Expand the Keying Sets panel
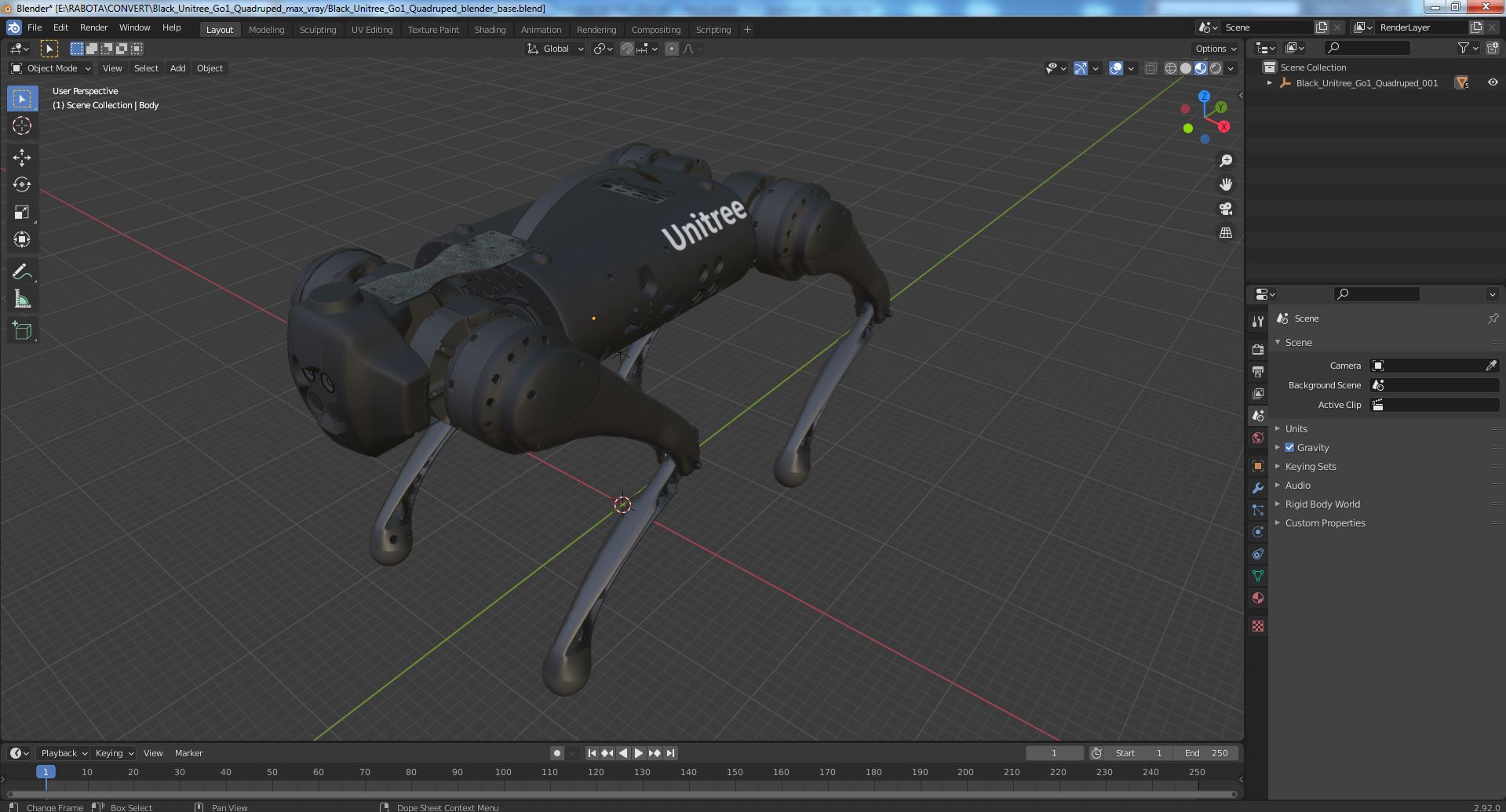Image resolution: width=1506 pixels, height=812 pixels. point(1310,466)
